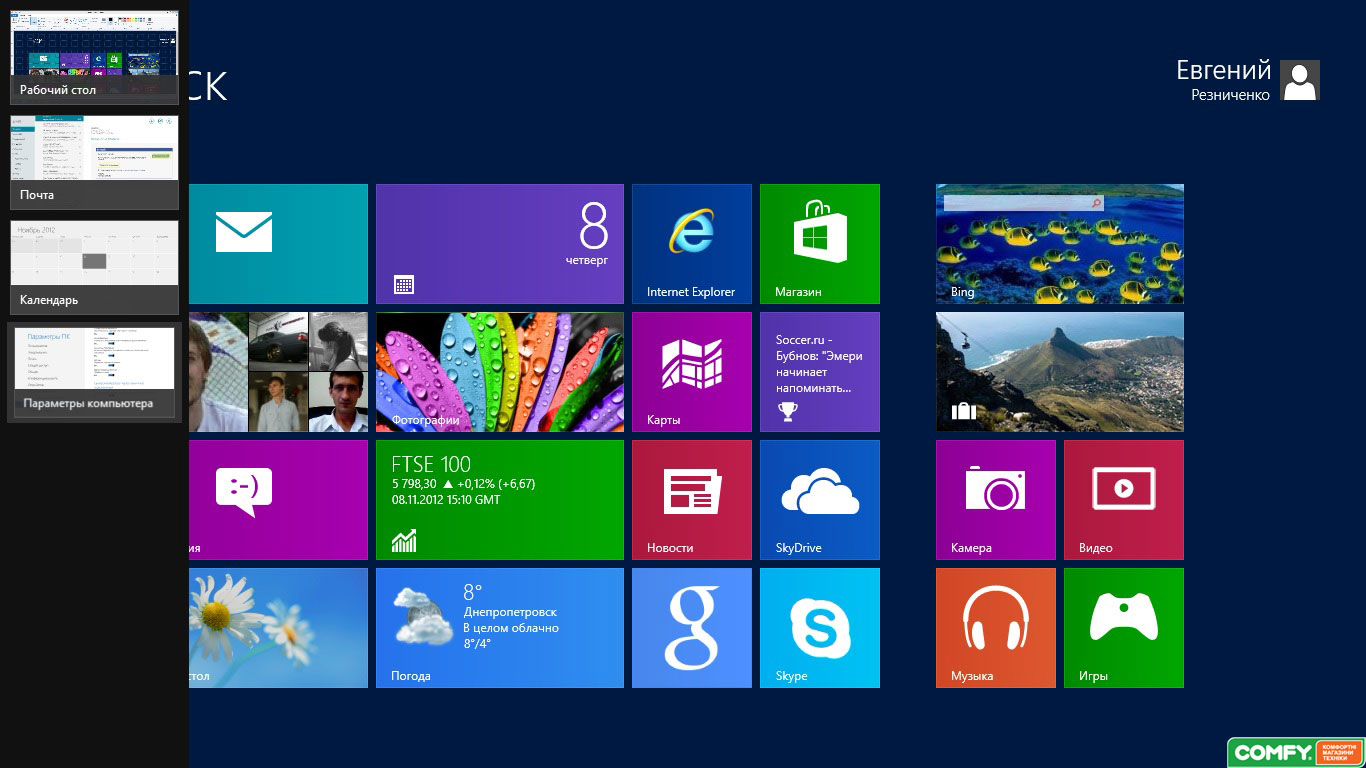Launch the Skype tile
Screen dimensions: 1366x768
tap(820, 628)
